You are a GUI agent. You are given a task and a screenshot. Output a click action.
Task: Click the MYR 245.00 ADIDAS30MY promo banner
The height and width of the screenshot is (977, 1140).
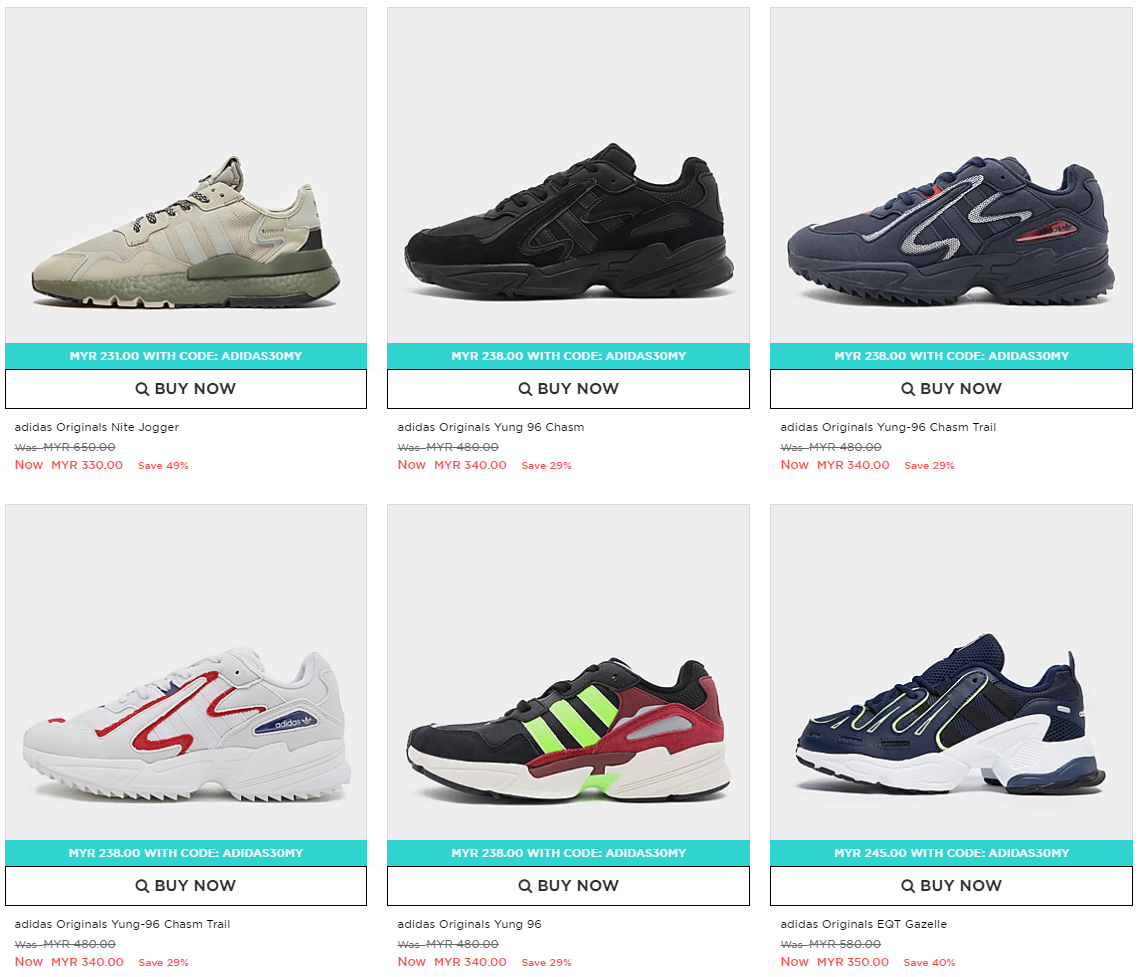click(951, 853)
